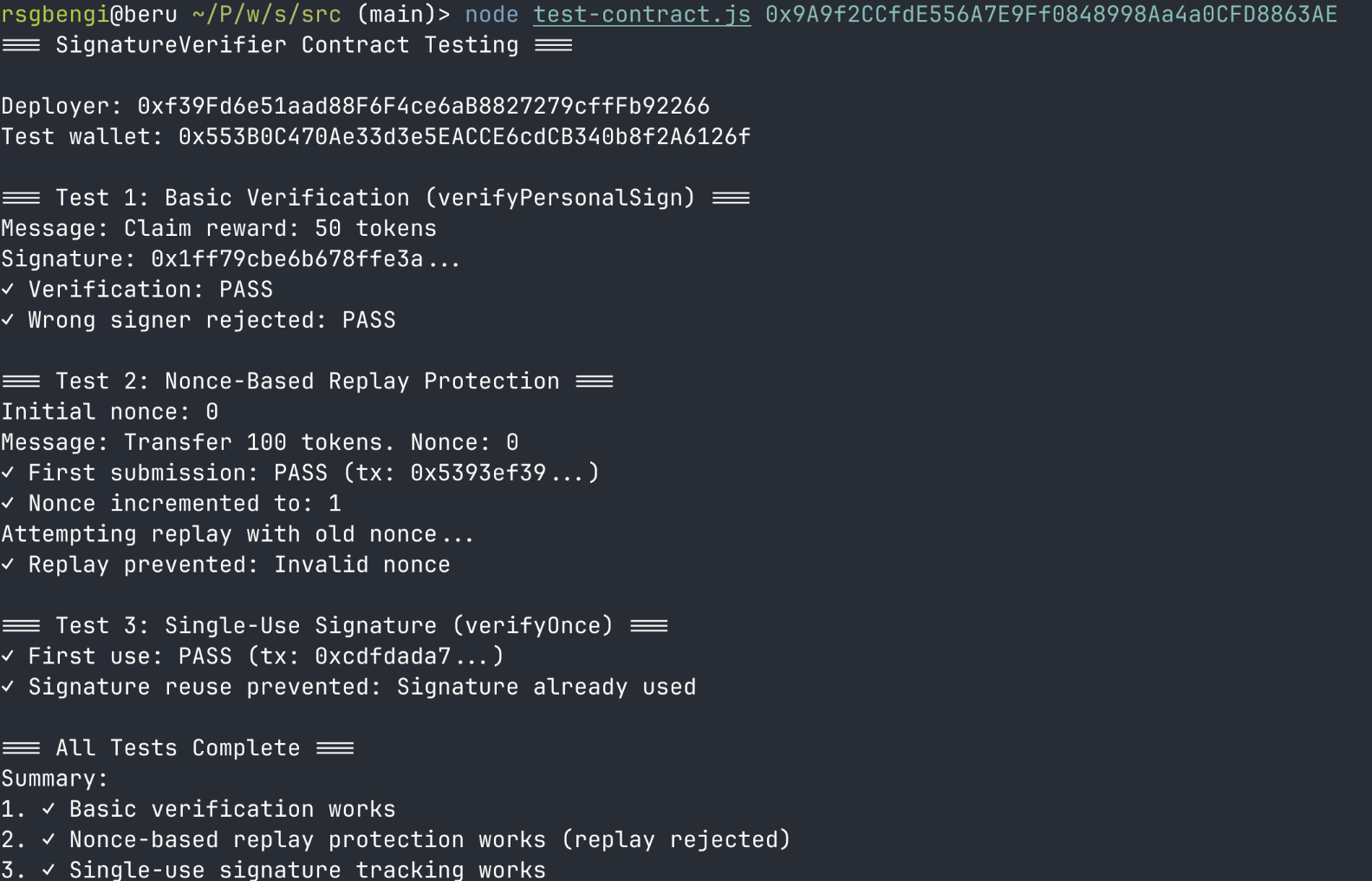Click the Test wallet address
The width and height of the screenshot is (1372, 881).
coord(464,137)
